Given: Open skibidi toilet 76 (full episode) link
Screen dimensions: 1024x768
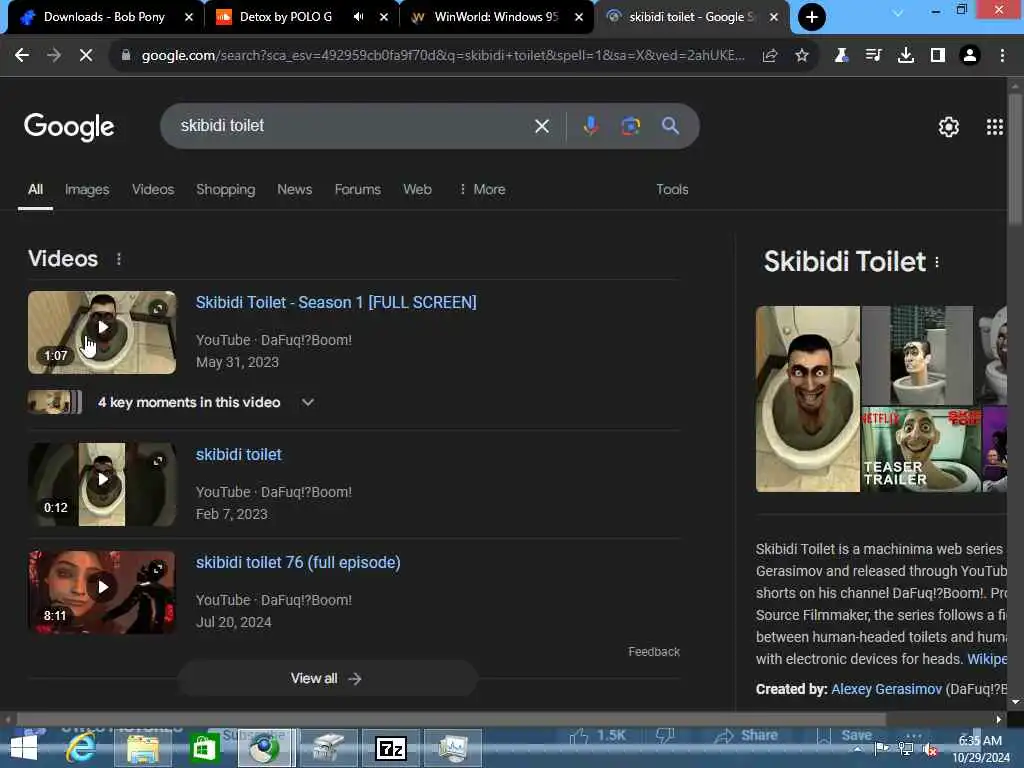Looking at the screenshot, I should click(298, 562).
